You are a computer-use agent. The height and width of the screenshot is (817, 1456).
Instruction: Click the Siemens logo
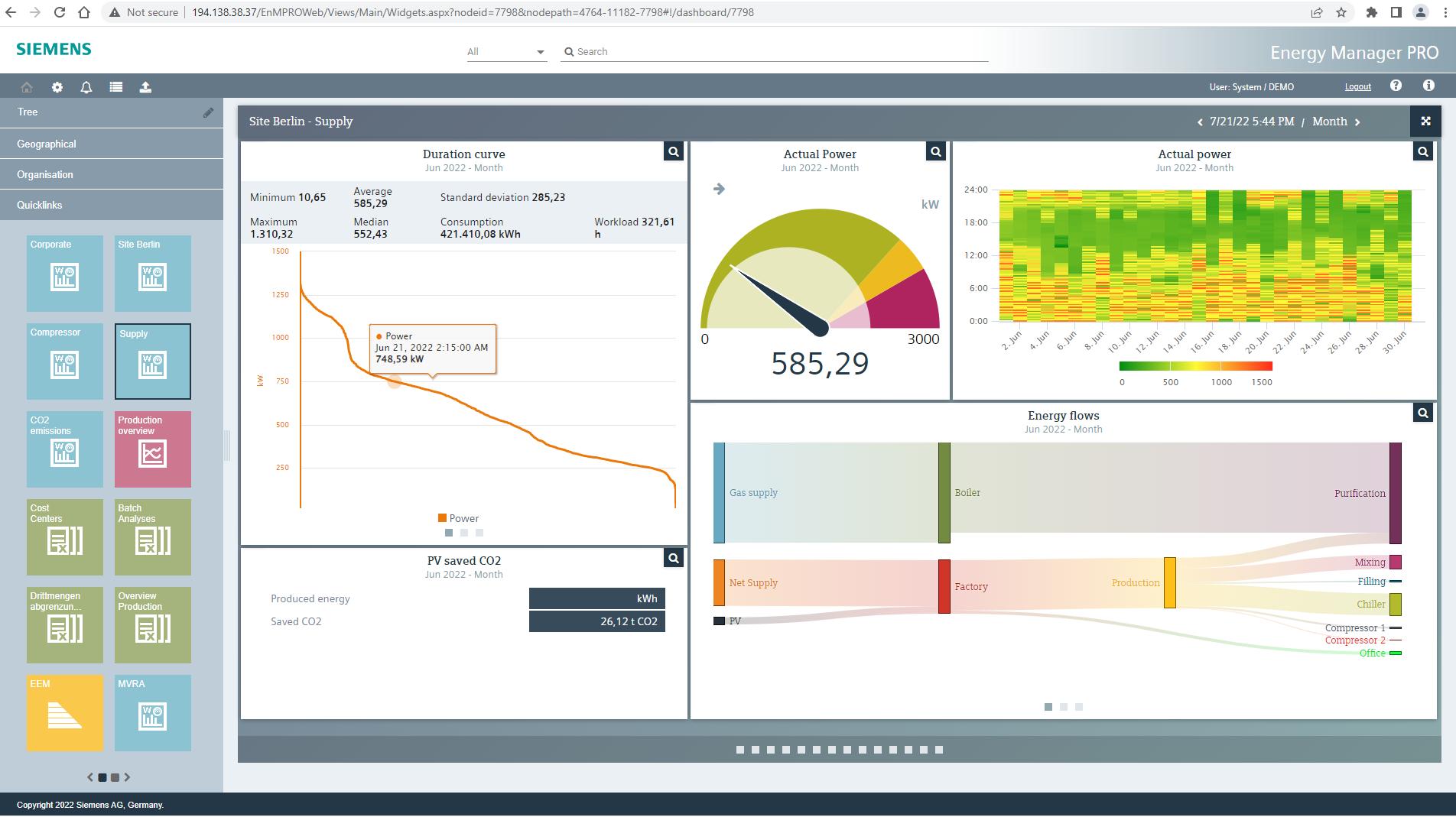[x=54, y=49]
